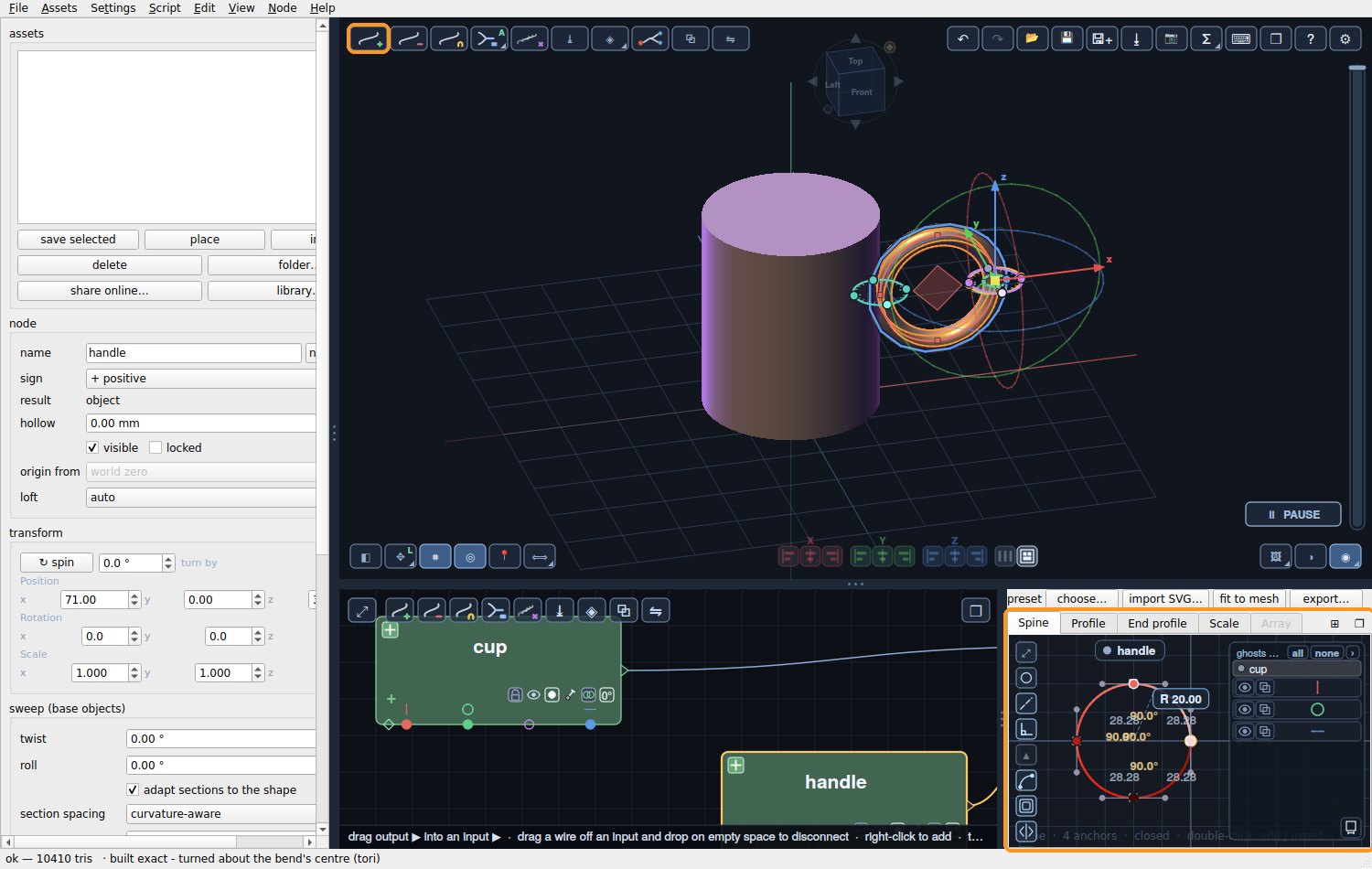Select the circle tool in spine editor

coord(1026,678)
